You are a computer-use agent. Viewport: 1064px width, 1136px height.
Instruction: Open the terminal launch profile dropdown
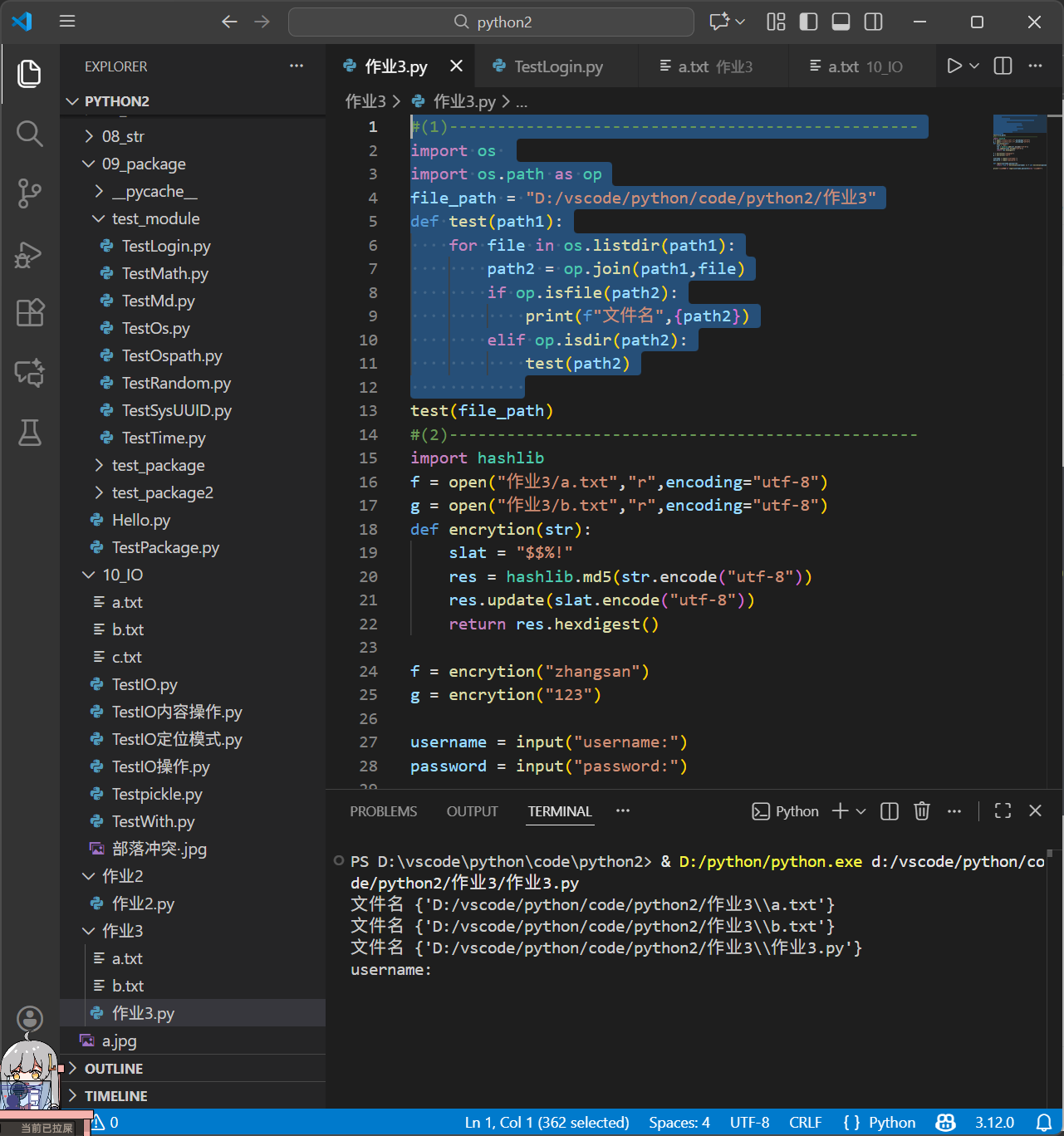[860, 811]
